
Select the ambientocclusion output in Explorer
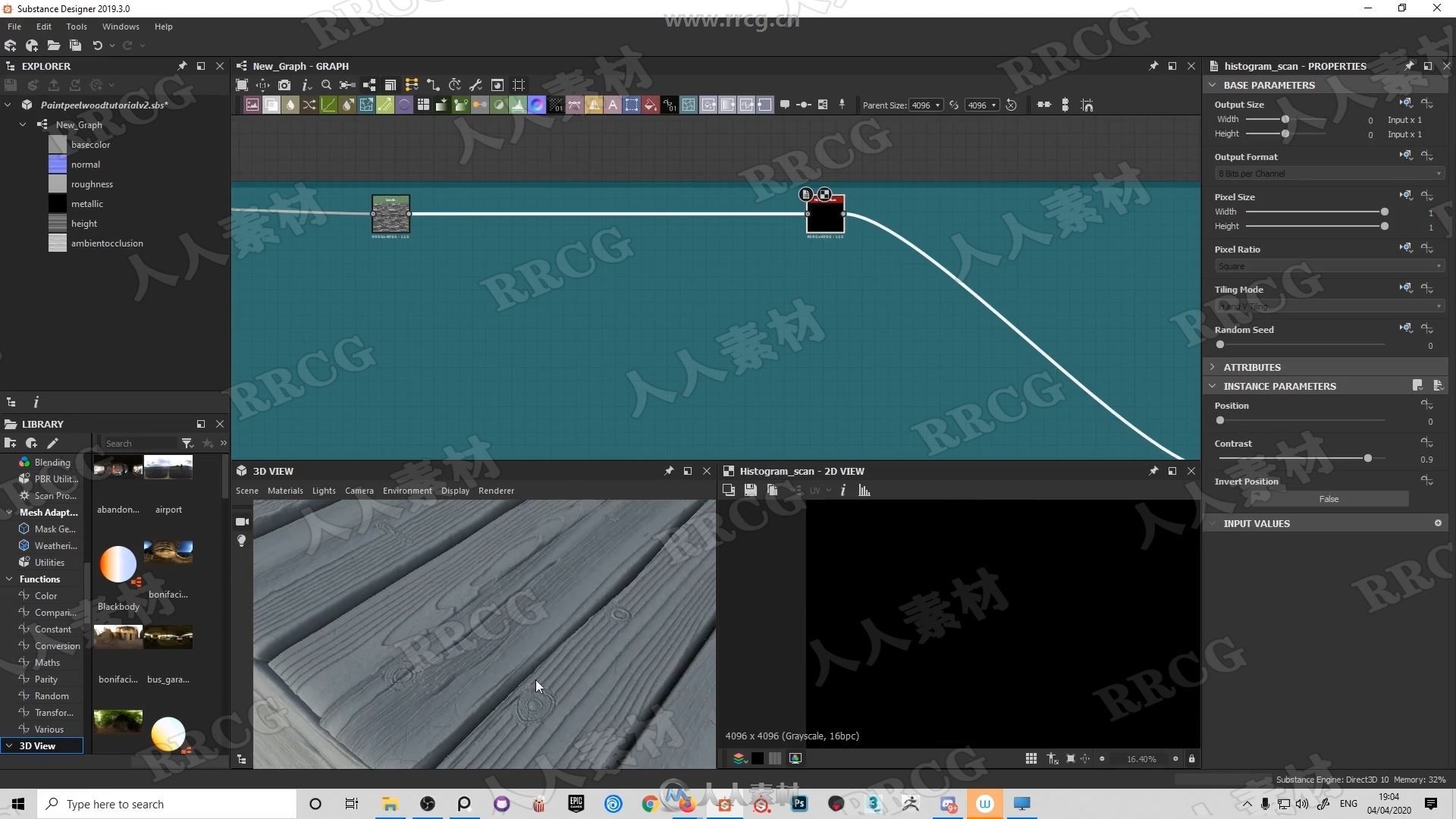[x=107, y=243]
